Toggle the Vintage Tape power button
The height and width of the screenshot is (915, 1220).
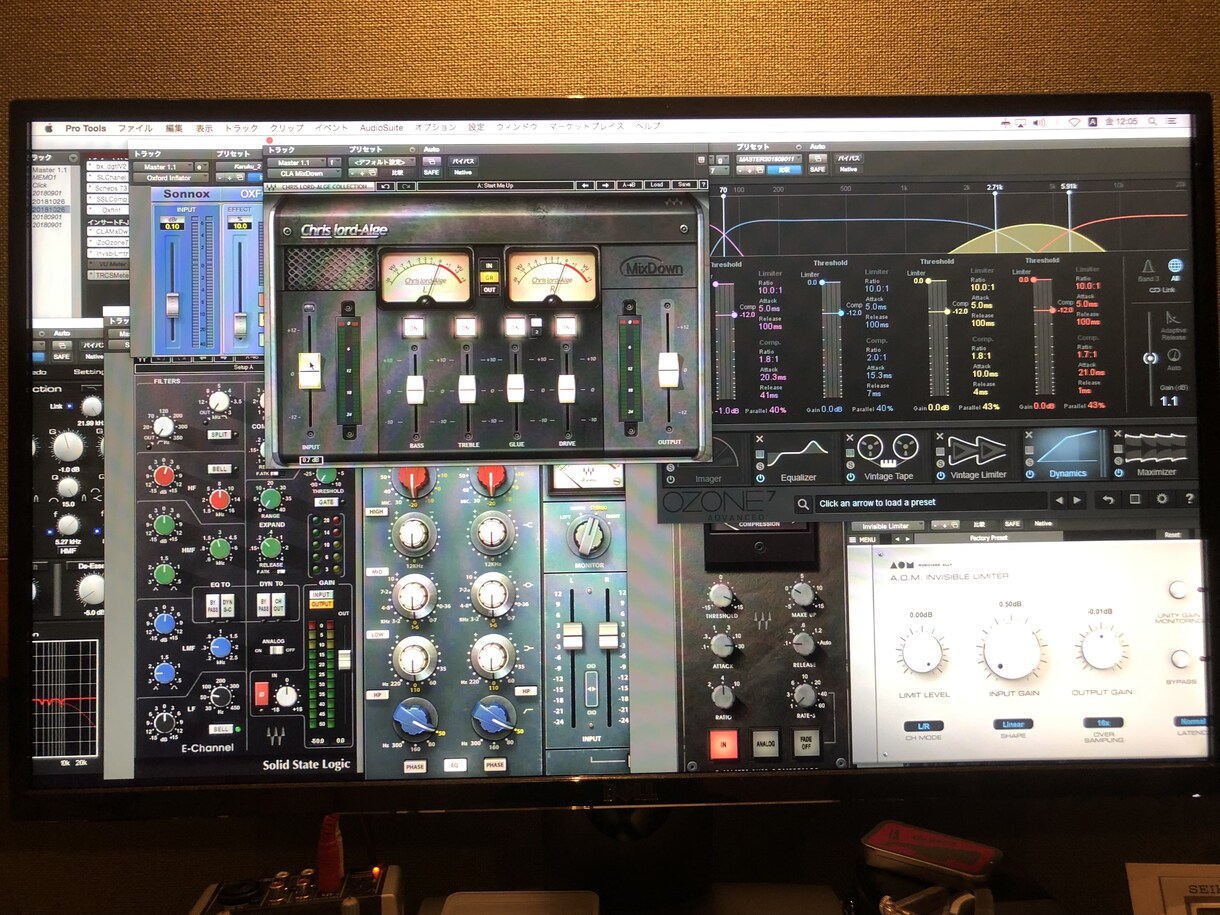click(x=851, y=476)
